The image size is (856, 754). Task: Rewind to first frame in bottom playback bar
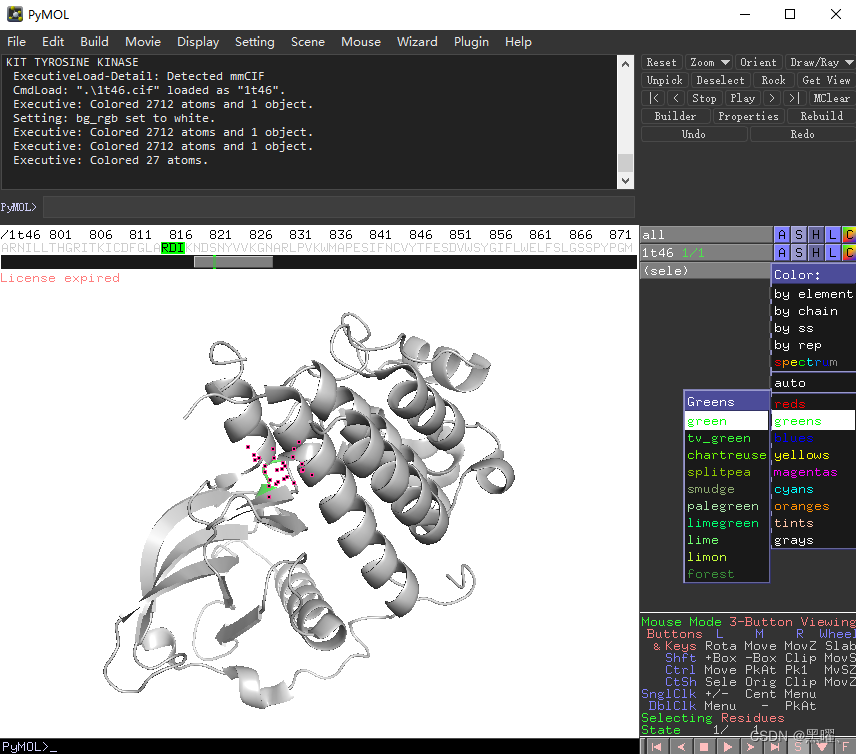click(x=657, y=746)
